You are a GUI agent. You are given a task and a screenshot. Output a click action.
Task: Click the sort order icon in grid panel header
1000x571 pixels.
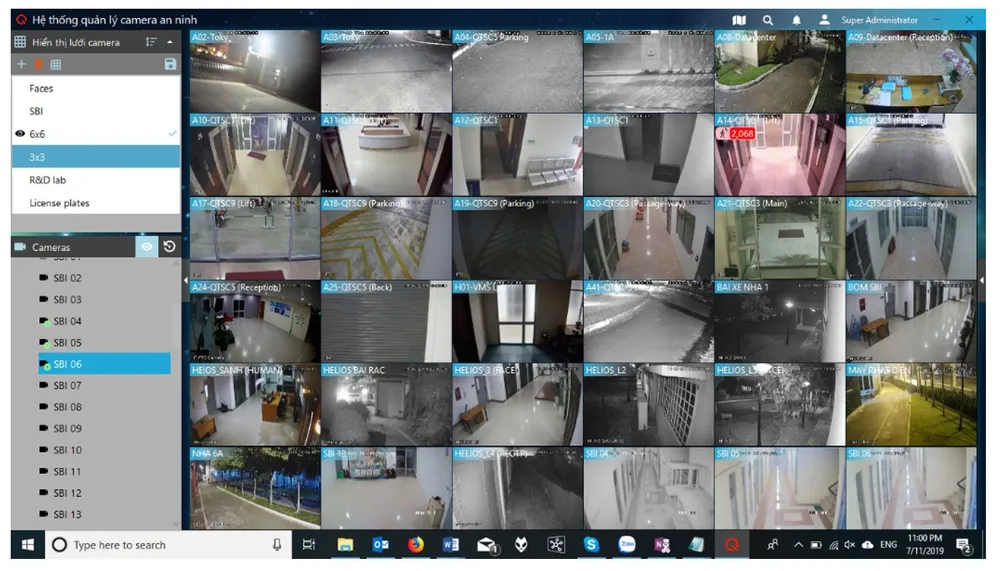[151, 42]
